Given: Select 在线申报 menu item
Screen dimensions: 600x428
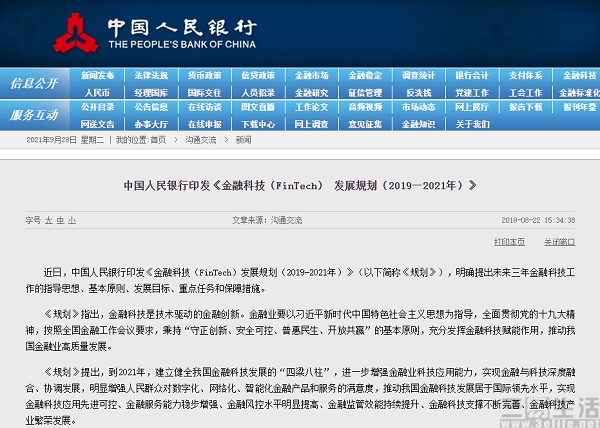Looking at the screenshot, I should tap(204, 124).
